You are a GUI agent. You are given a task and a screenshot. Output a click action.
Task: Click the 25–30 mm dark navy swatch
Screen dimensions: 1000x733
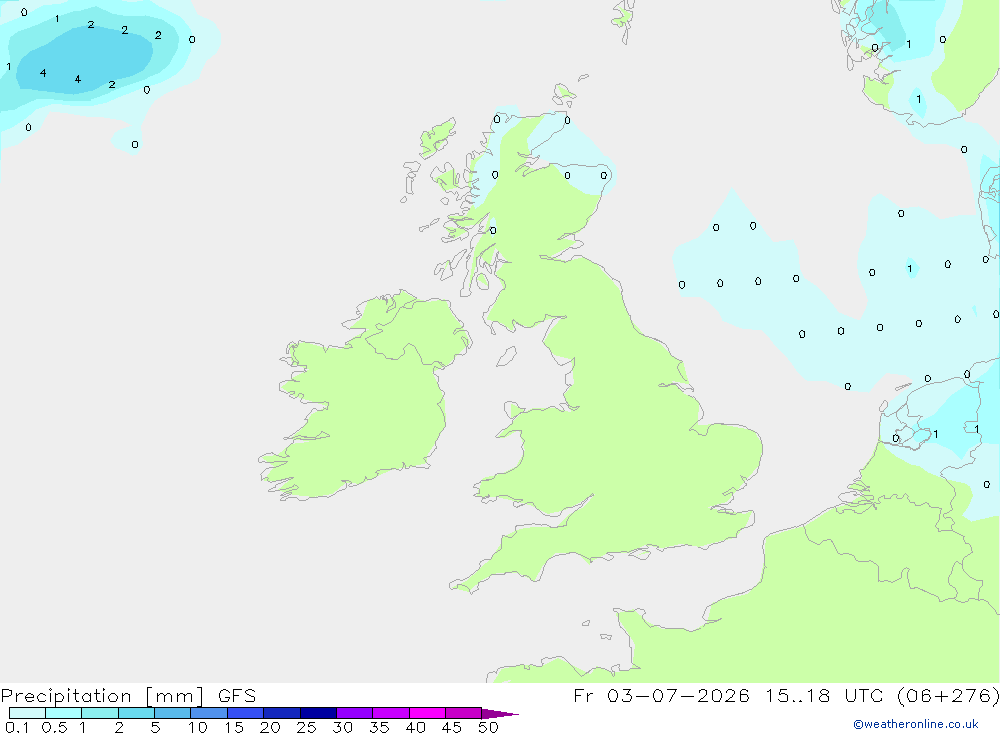pyautogui.click(x=318, y=713)
